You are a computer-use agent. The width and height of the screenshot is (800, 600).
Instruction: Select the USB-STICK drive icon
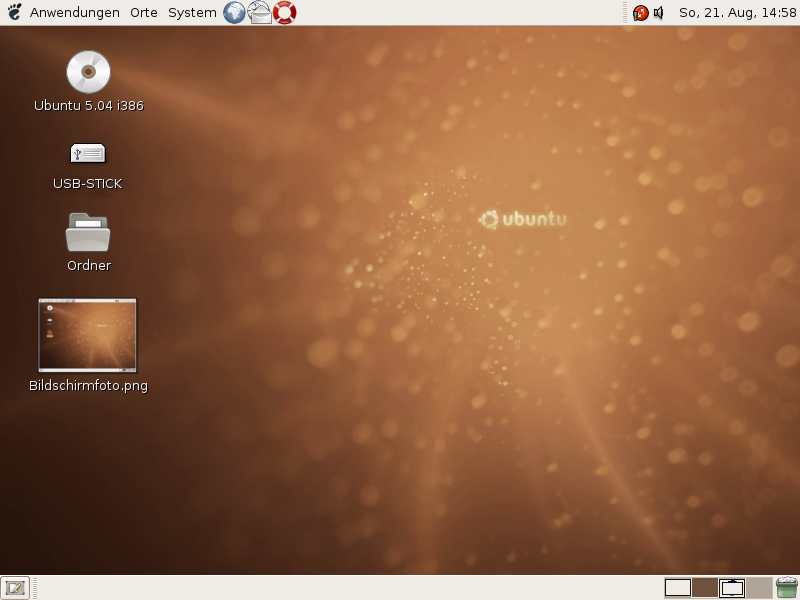(x=88, y=153)
